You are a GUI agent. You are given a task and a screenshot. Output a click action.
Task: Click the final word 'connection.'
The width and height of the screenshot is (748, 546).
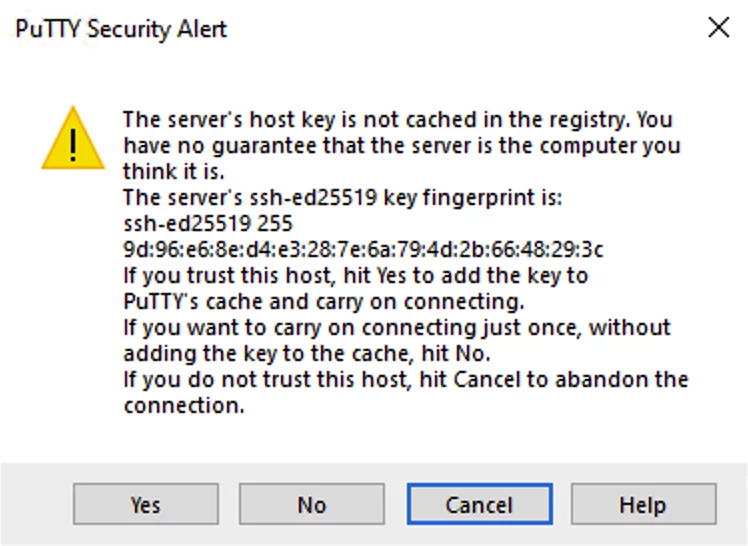click(184, 406)
